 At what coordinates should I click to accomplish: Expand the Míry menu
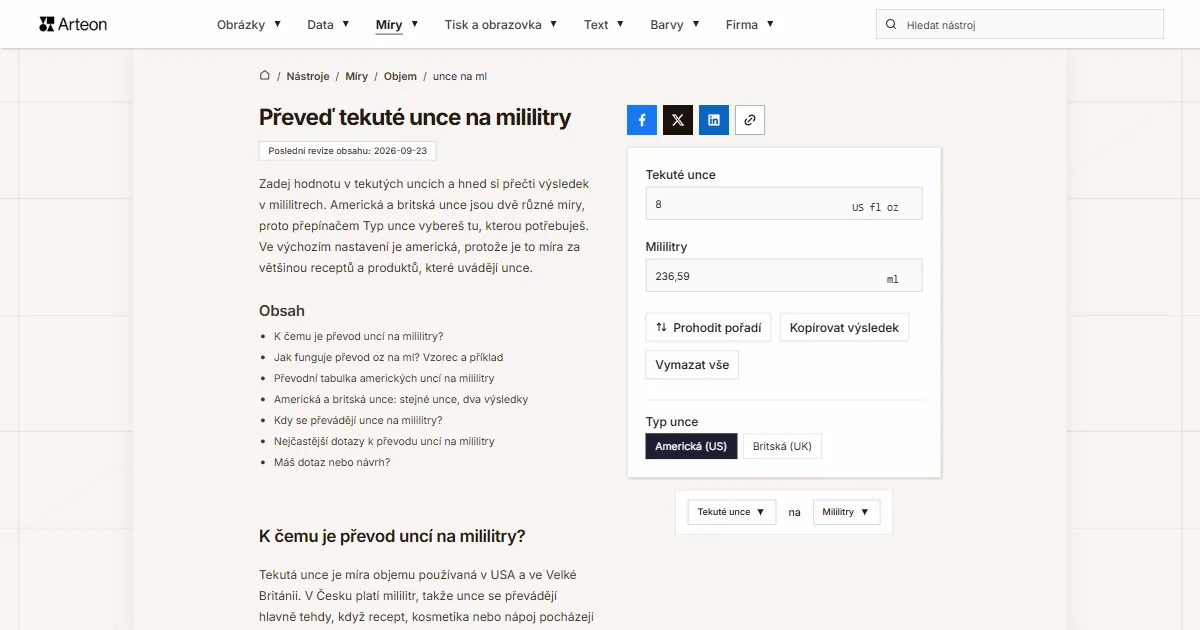click(x=397, y=24)
